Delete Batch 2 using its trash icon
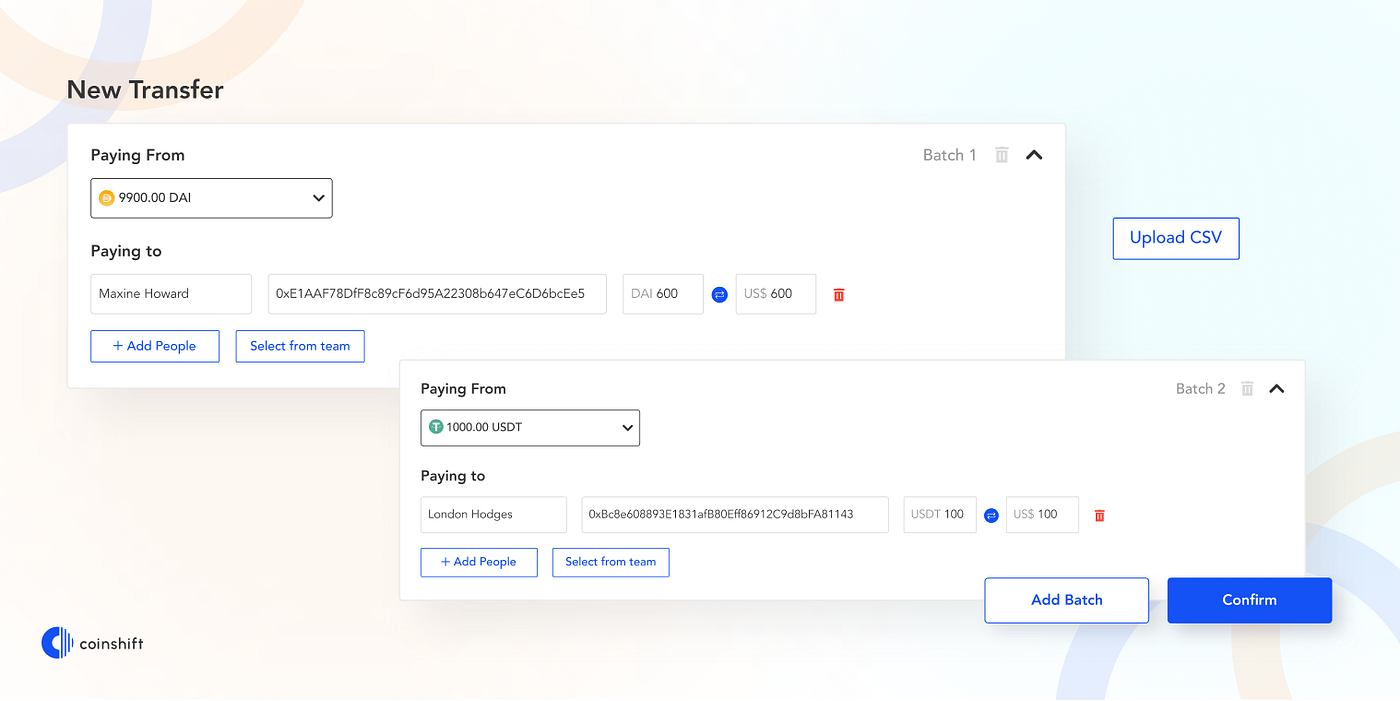 tap(1247, 389)
